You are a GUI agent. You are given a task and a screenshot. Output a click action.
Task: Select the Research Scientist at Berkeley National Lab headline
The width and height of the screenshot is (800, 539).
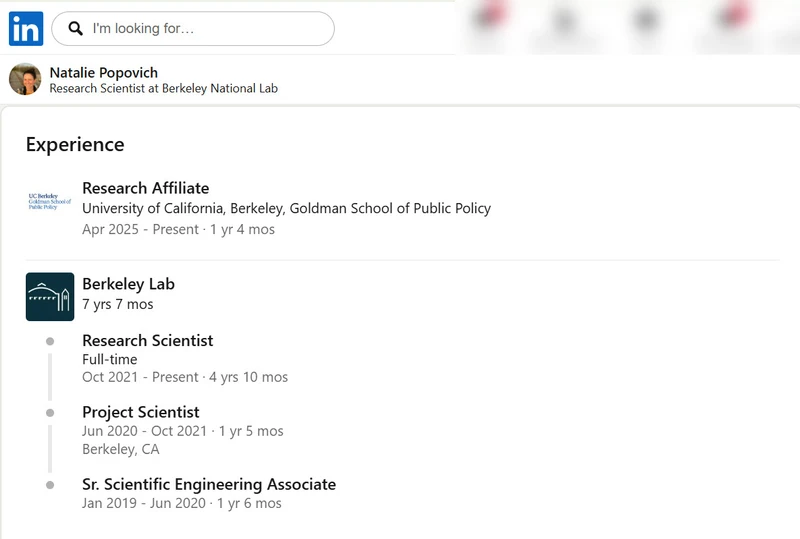(163, 88)
